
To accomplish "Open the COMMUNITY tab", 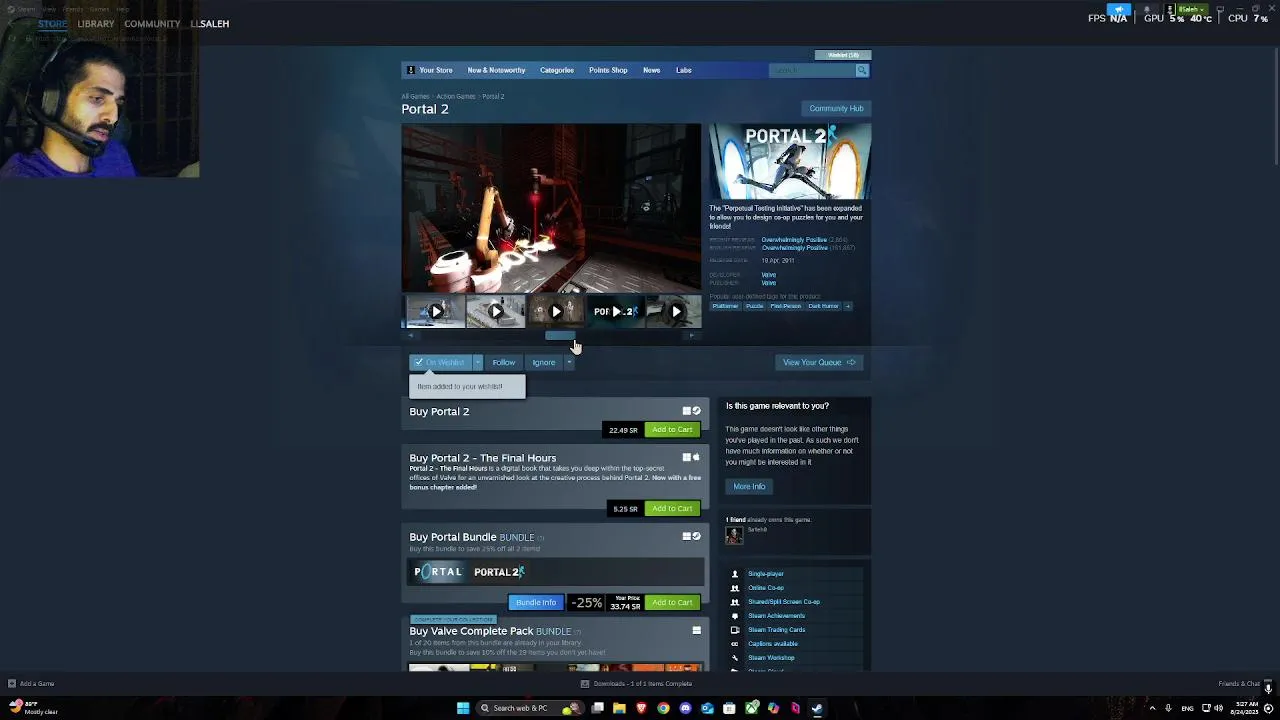I will tap(152, 23).
